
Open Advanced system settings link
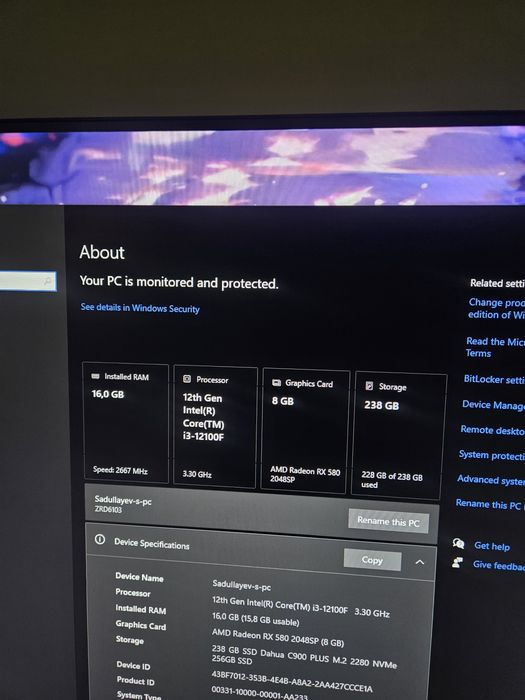pyautogui.click(x=491, y=479)
